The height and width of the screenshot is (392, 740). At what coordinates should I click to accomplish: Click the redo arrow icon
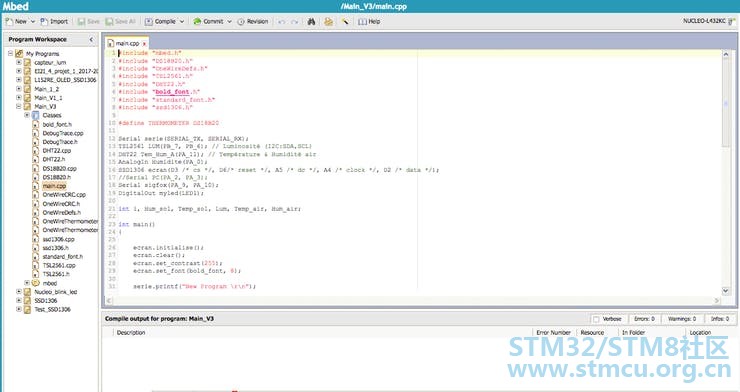coord(294,22)
